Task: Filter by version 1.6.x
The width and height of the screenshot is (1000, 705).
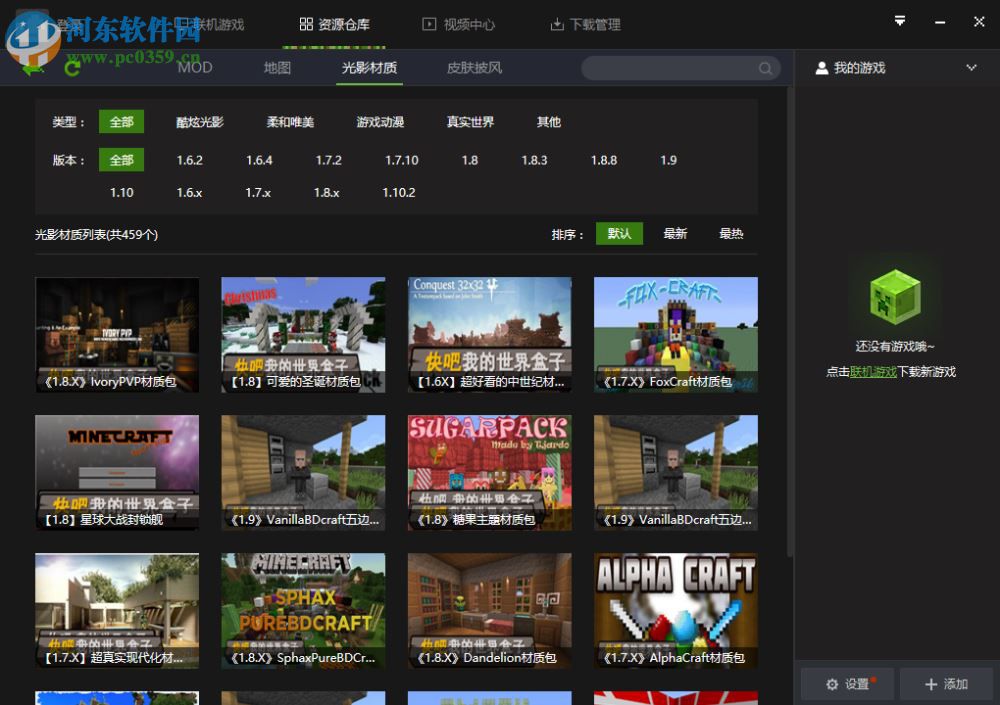Action: coord(189,192)
